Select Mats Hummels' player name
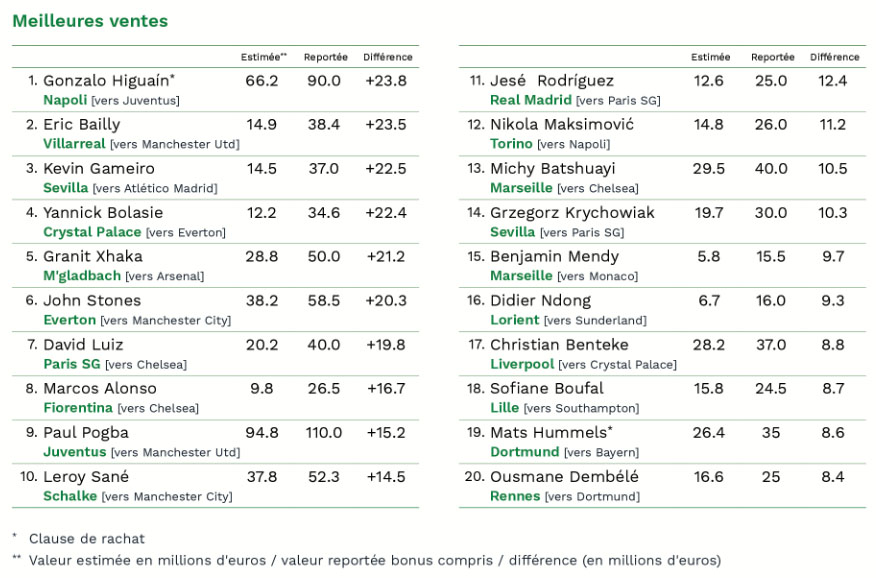The width and height of the screenshot is (876, 578). (547, 433)
